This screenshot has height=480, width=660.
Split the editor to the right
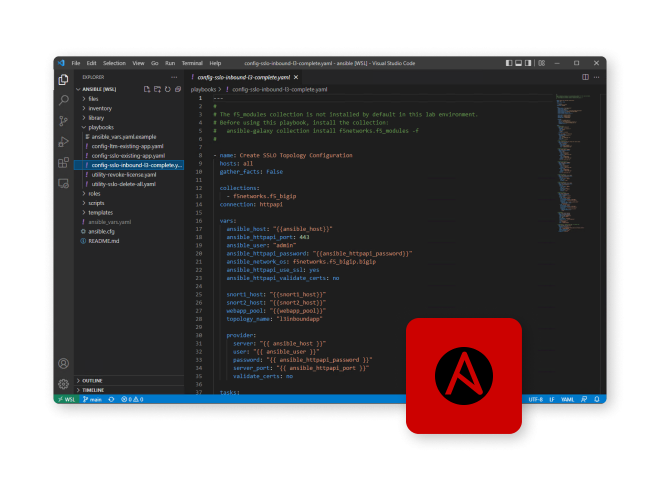585,77
